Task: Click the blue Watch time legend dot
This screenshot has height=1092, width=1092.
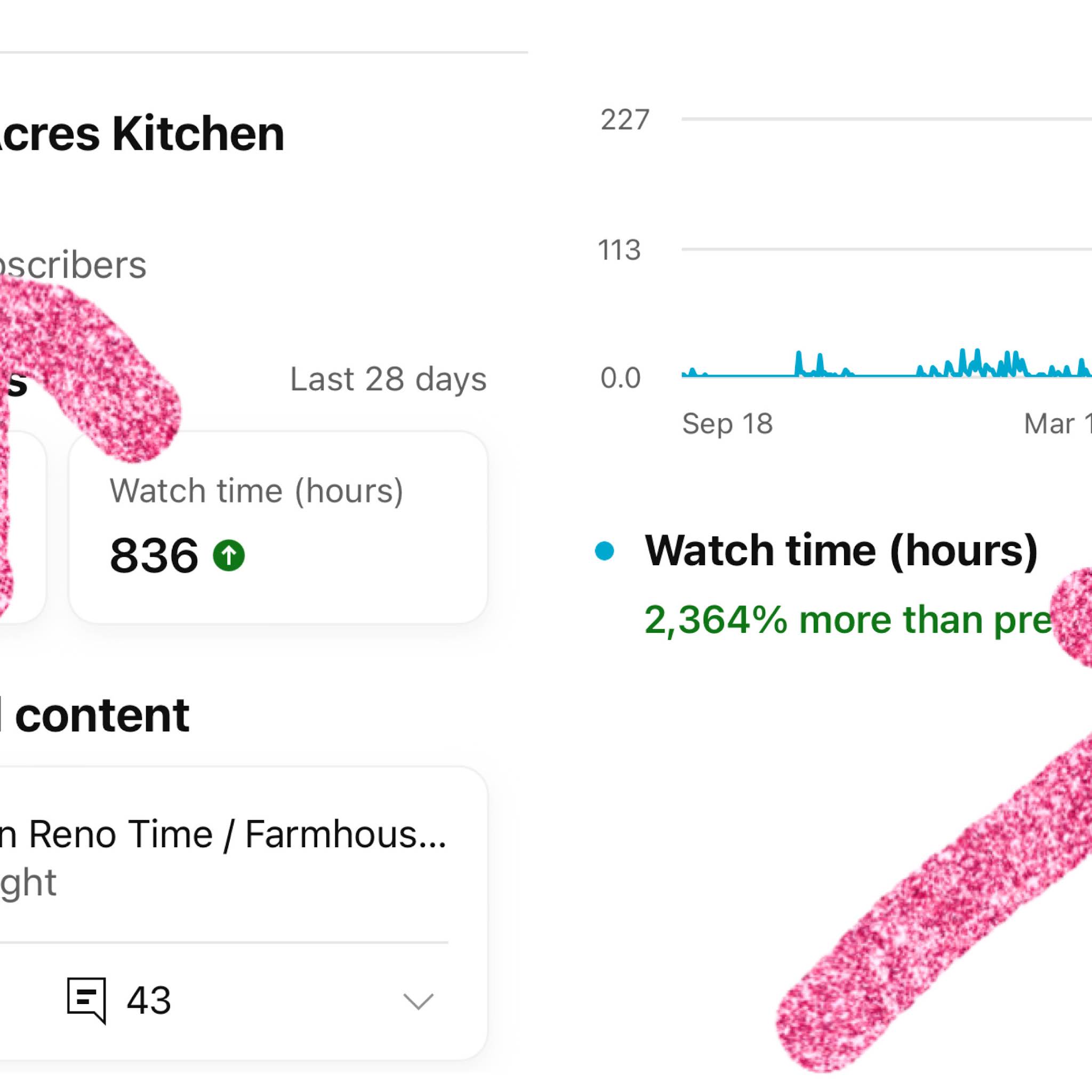Action: pos(604,551)
